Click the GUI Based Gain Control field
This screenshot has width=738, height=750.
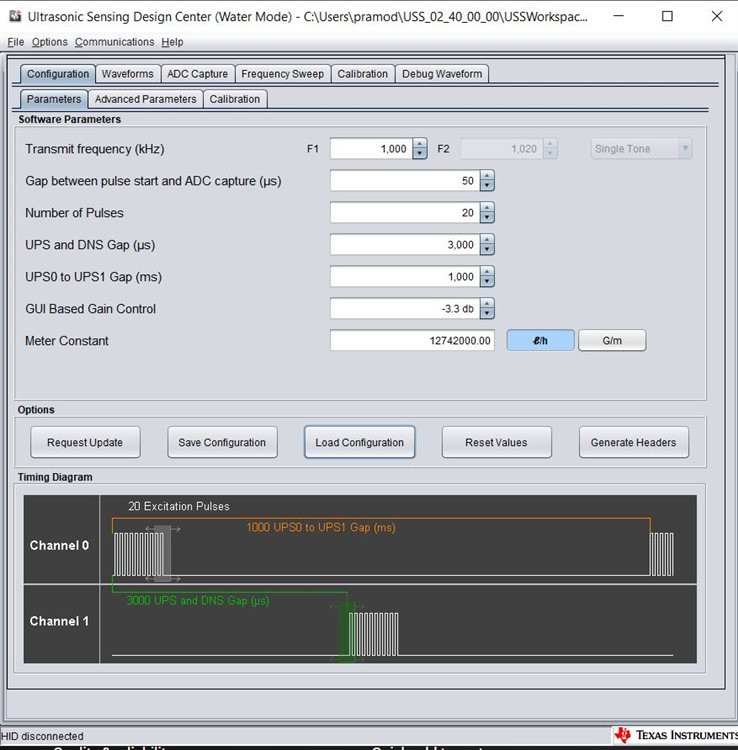(405, 309)
